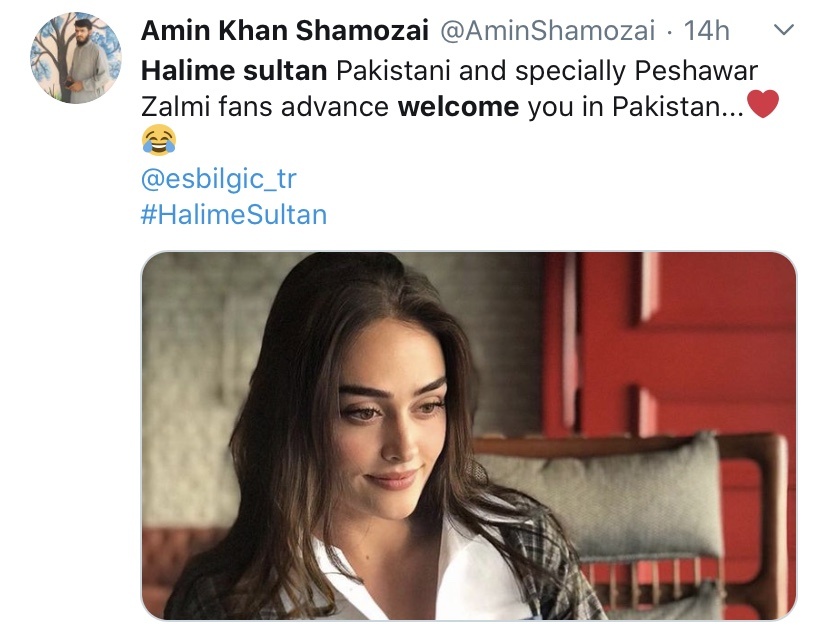Click the bold Halime sultan text
The height and width of the screenshot is (630, 828).
[234, 71]
